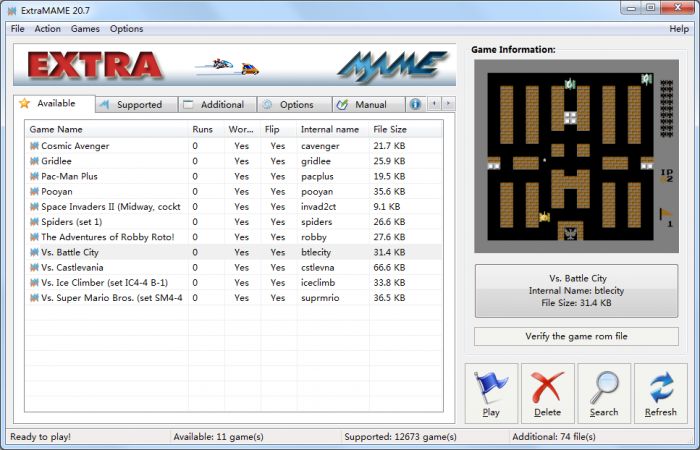
Task: Switch to the Supported tab
Action: click(x=137, y=105)
